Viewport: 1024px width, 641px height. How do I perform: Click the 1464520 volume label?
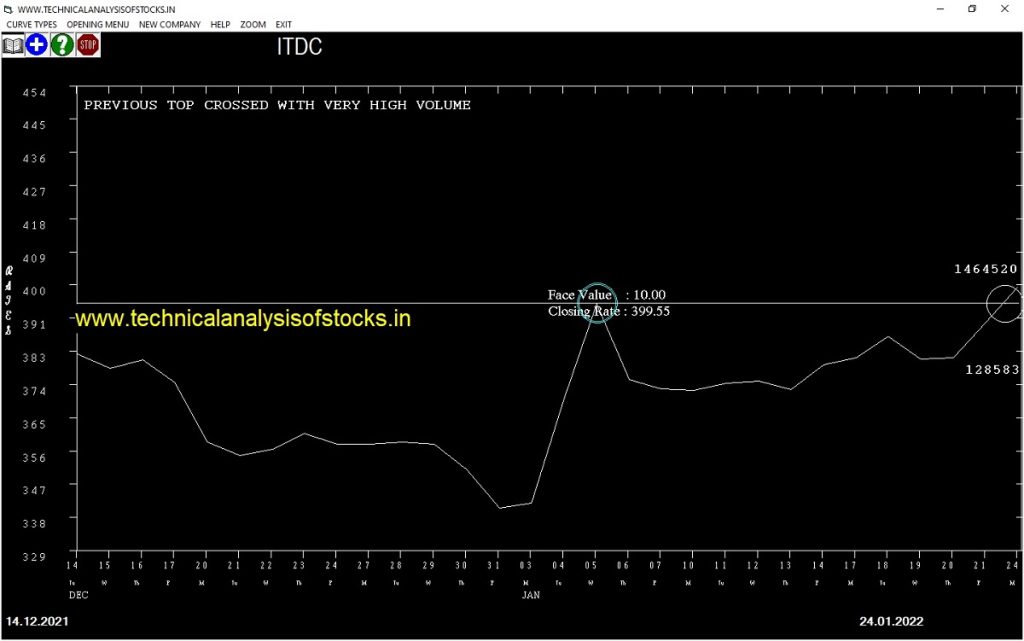click(x=985, y=269)
